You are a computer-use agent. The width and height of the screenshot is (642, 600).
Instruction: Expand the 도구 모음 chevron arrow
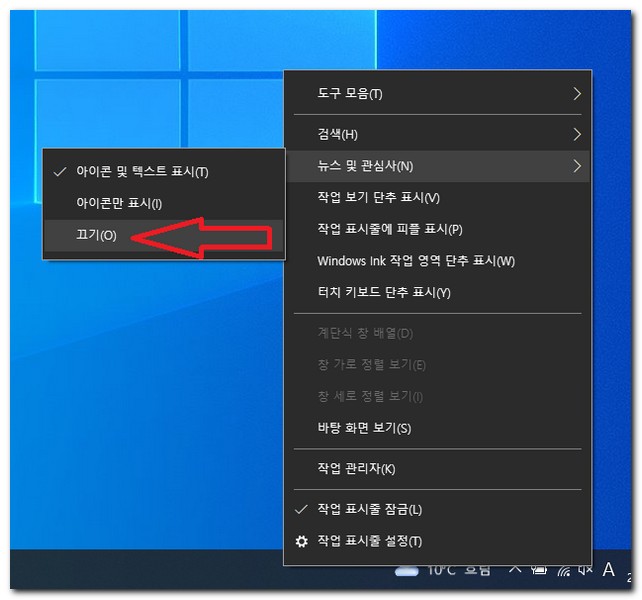coord(577,94)
